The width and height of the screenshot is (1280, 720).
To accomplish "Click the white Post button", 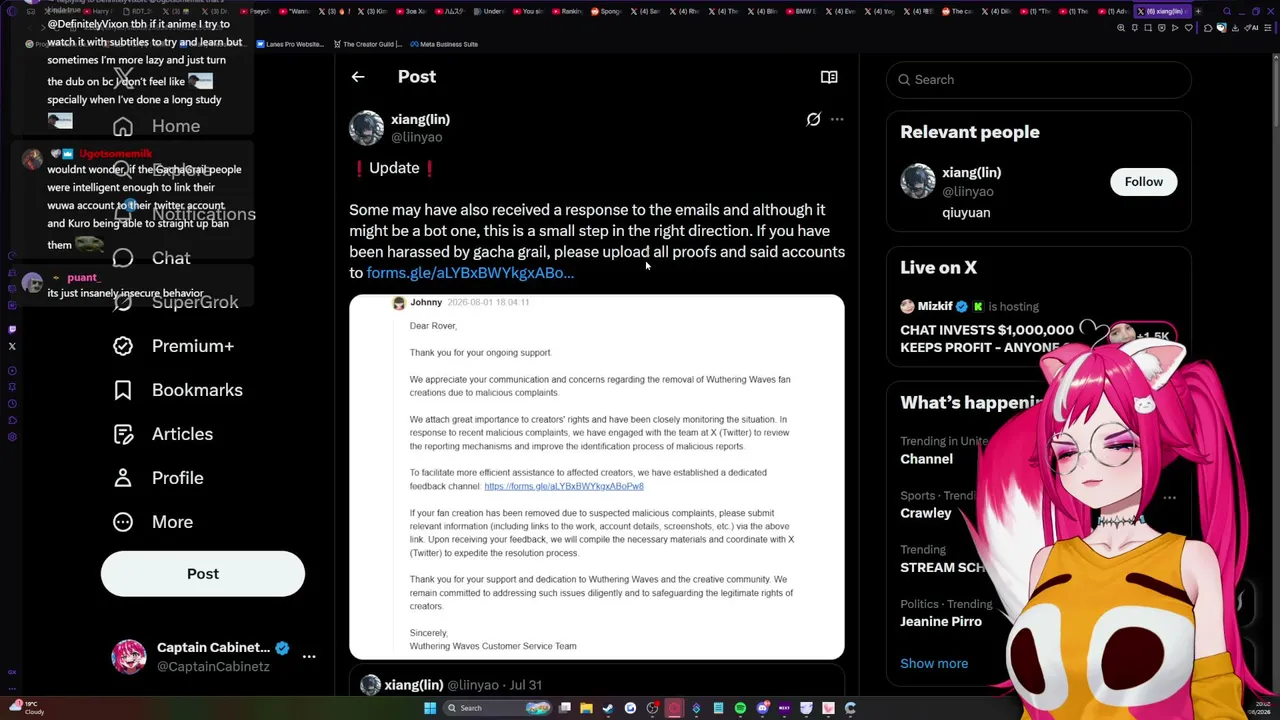I will tap(203, 574).
